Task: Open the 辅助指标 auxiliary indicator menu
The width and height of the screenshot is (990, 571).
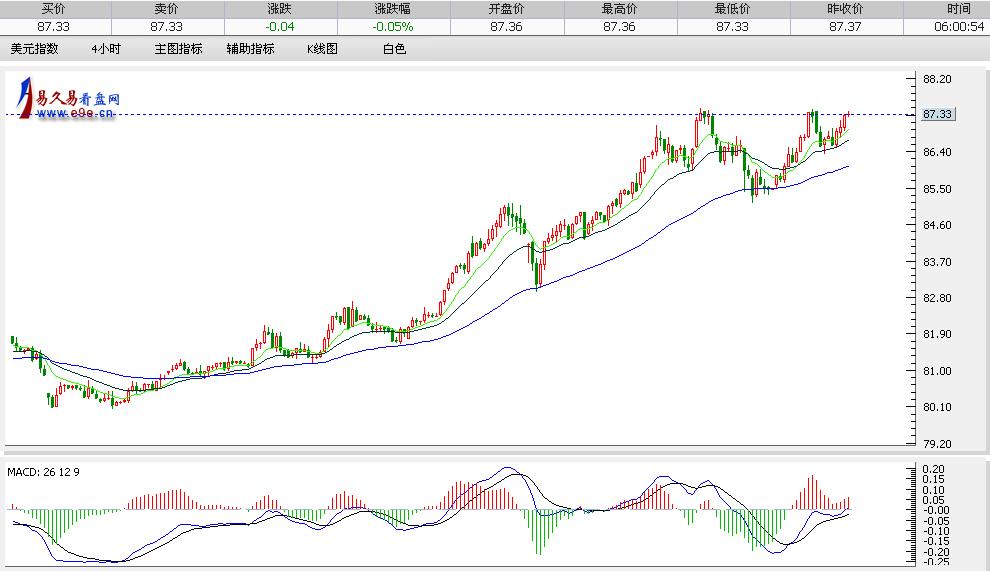Action: click(x=250, y=49)
